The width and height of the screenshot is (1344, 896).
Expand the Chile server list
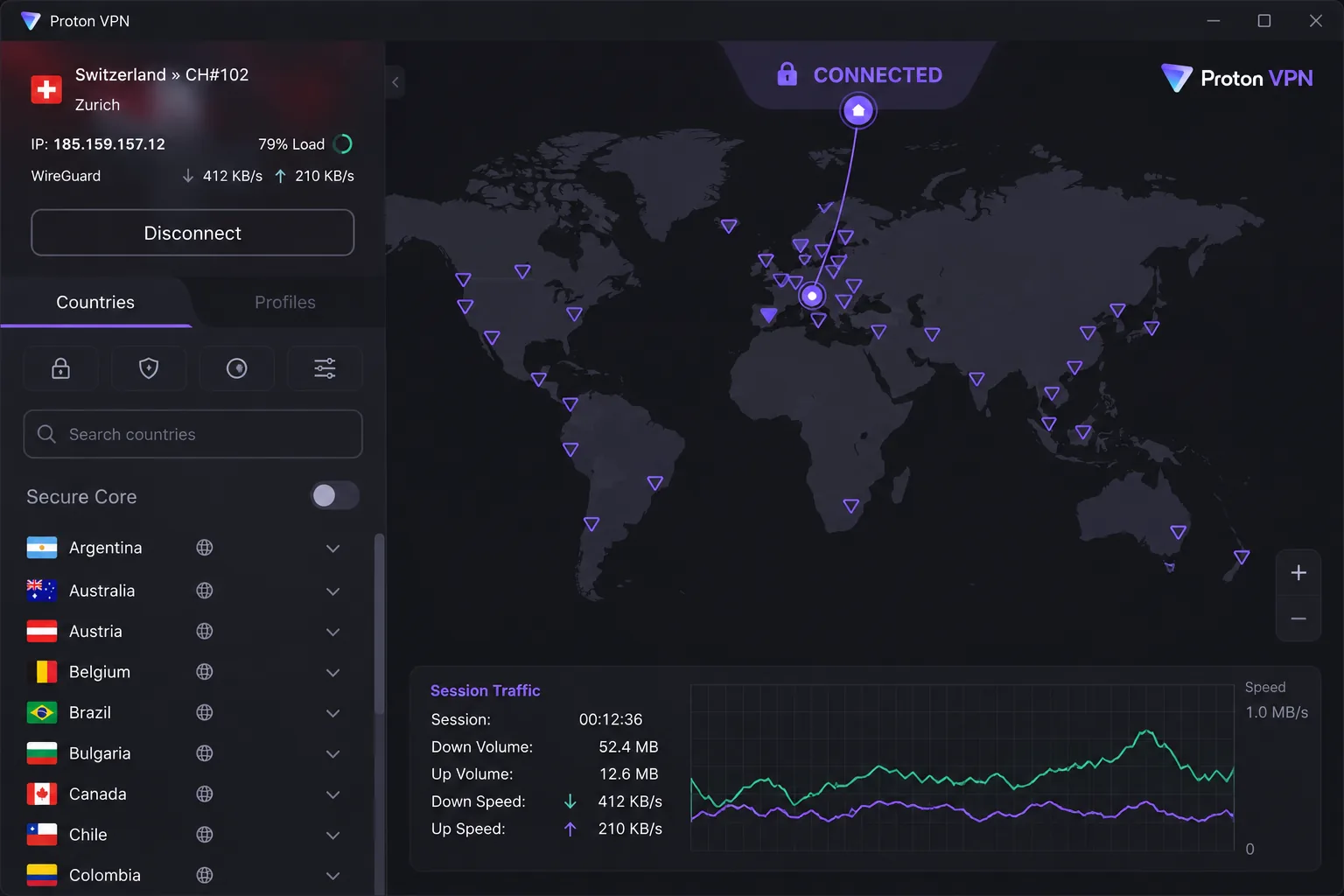[x=332, y=836]
